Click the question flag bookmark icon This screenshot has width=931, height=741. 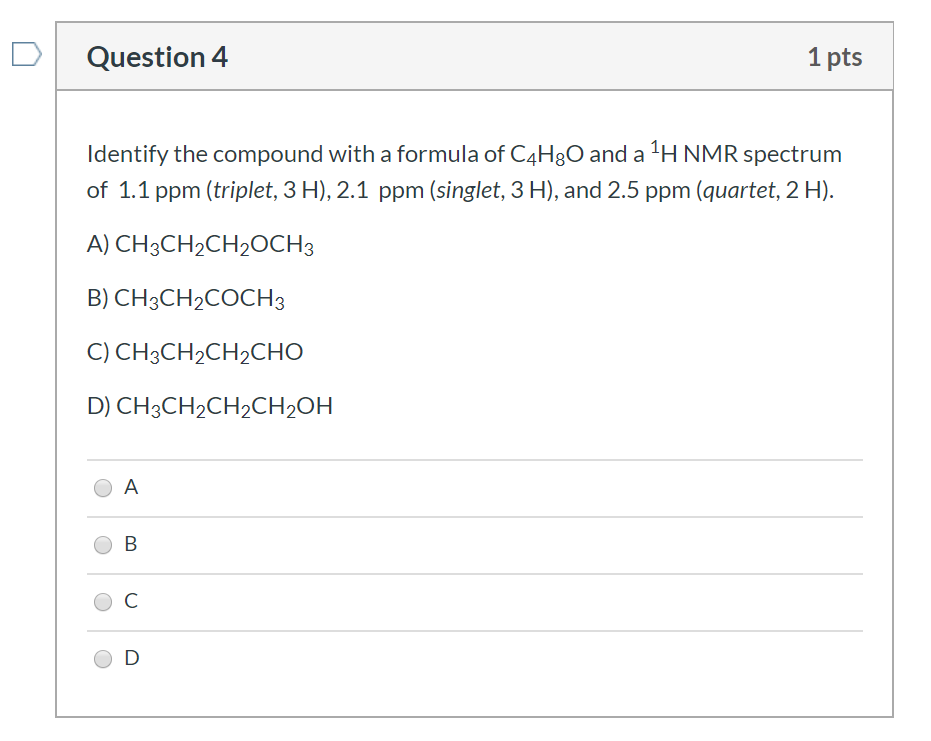pos(28,55)
